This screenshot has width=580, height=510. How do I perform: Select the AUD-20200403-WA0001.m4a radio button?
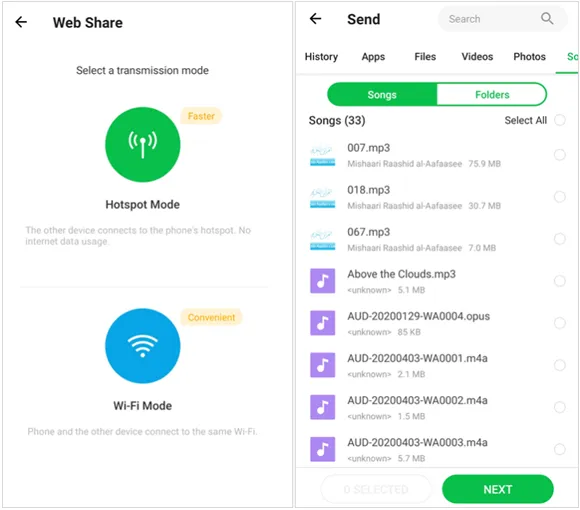[560, 365]
